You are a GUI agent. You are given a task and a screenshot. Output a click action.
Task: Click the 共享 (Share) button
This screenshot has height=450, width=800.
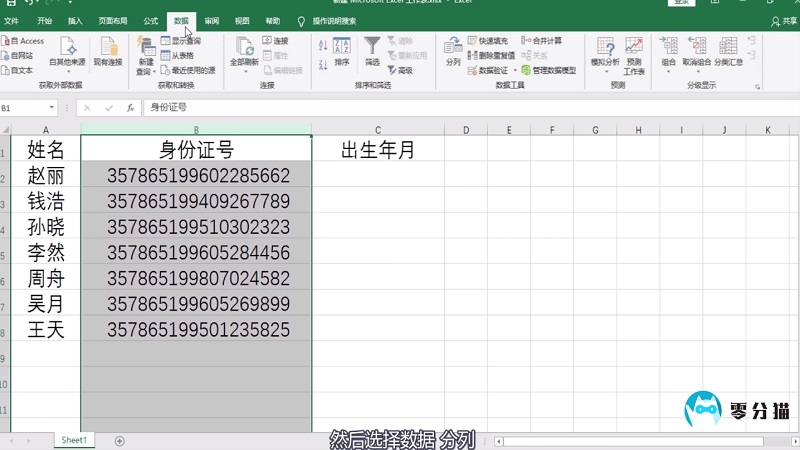click(783, 20)
